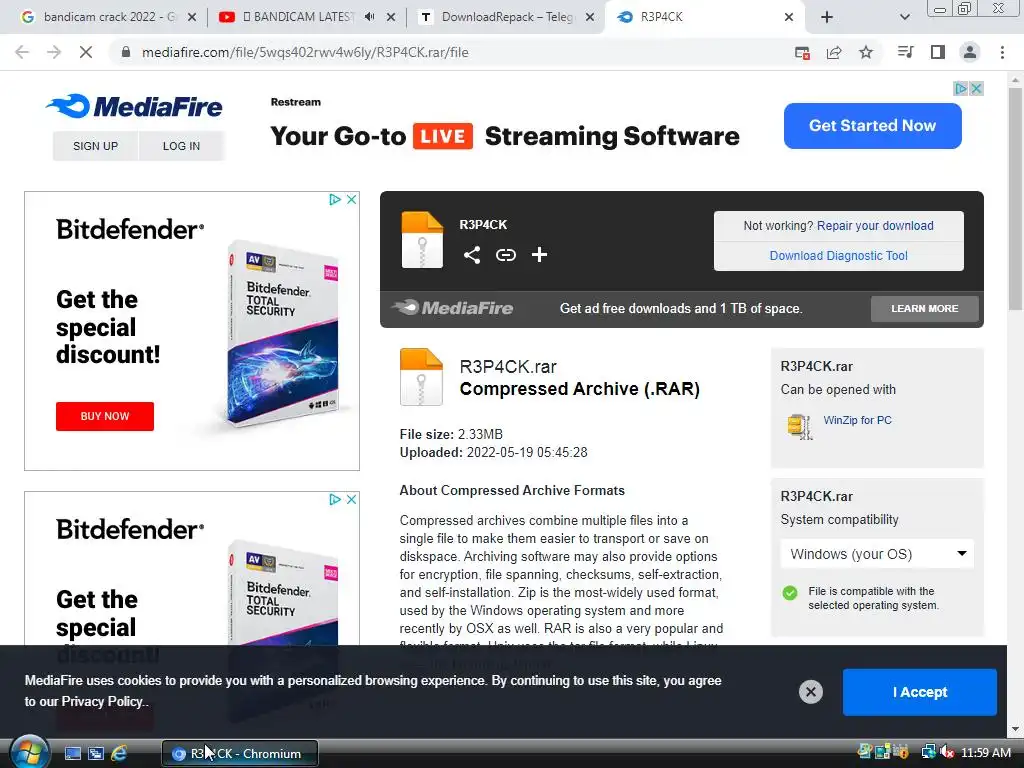
Task: Click AdChoices icon on top banner
Action: pos(961,88)
